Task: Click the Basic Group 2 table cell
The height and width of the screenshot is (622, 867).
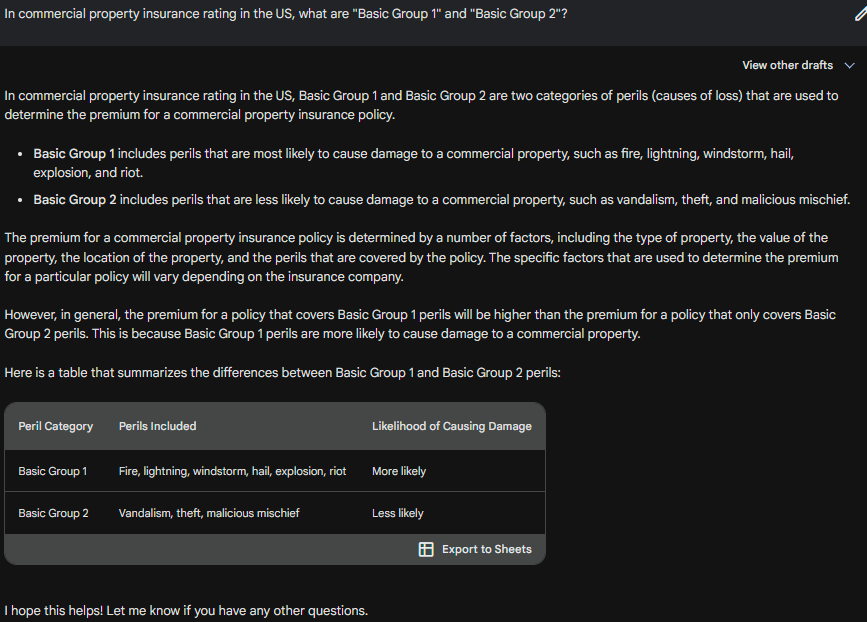Action: click(53, 513)
